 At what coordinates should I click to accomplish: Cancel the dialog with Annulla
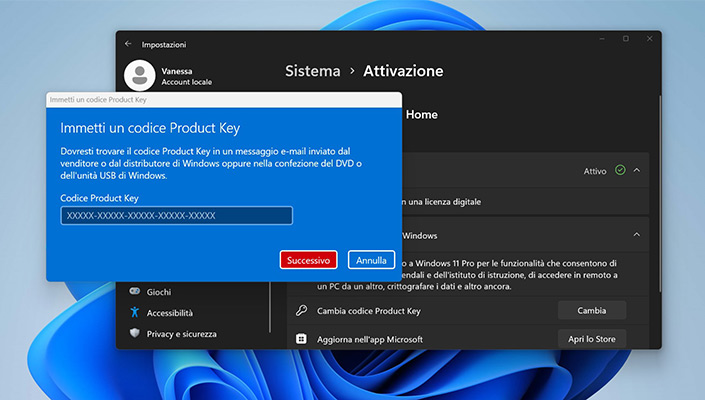[x=371, y=260]
